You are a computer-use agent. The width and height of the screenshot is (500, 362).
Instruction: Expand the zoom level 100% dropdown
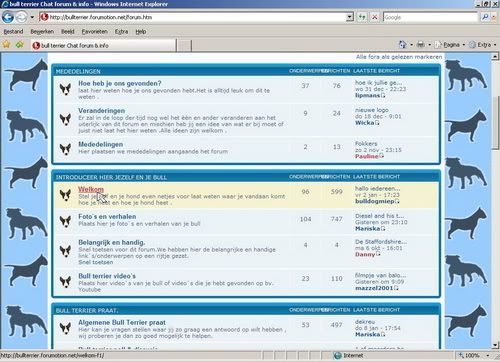pyautogui.click(x=488, y=356)
